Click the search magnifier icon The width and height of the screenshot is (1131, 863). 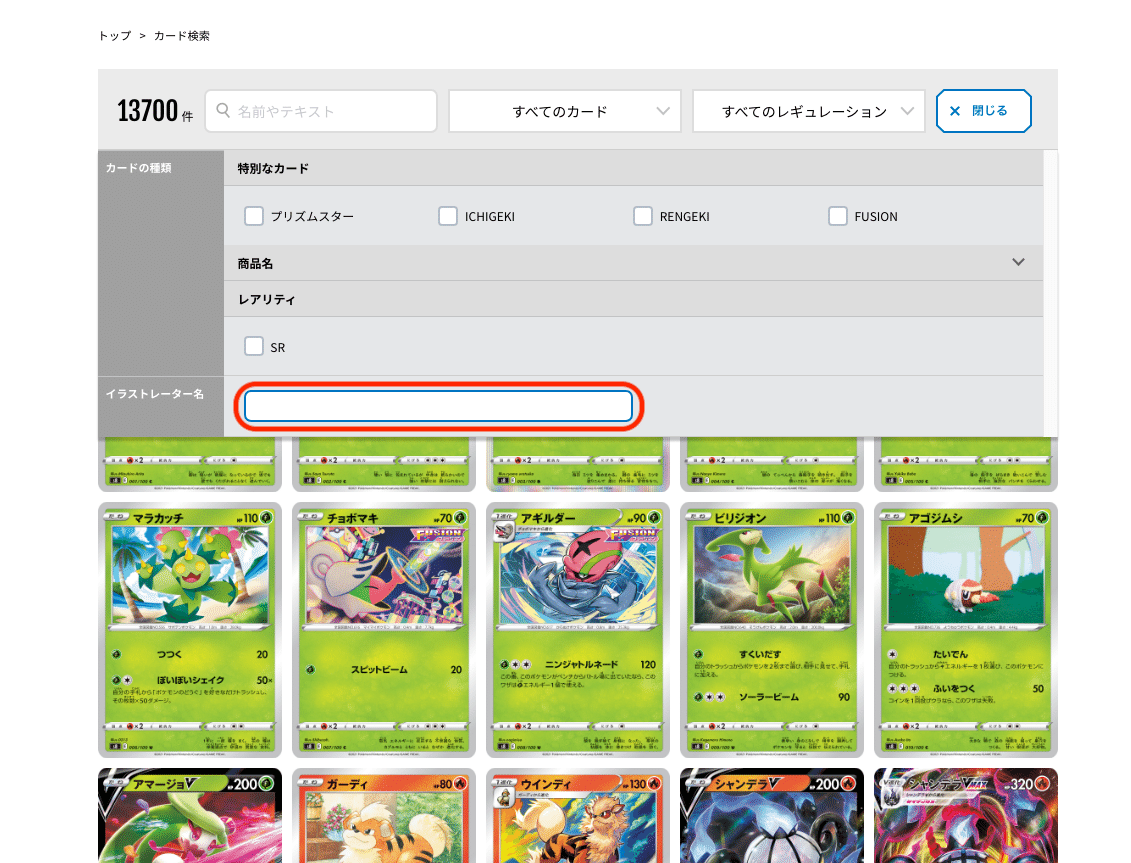223,110
